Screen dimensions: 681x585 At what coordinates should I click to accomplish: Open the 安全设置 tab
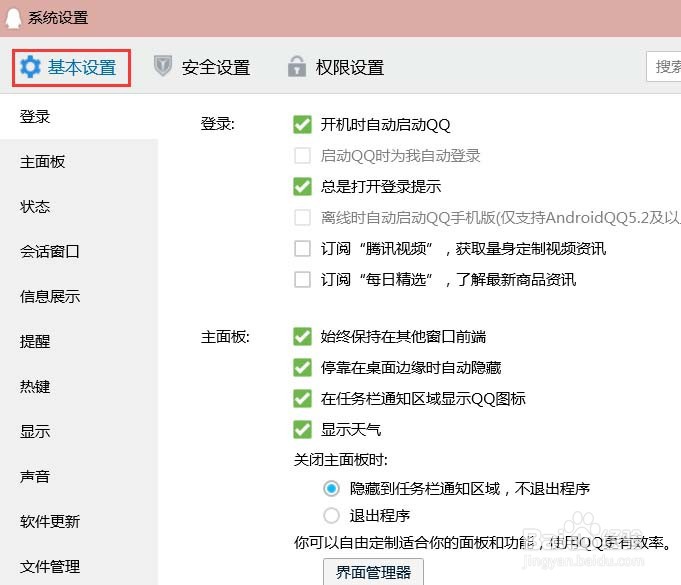point(202,67)
